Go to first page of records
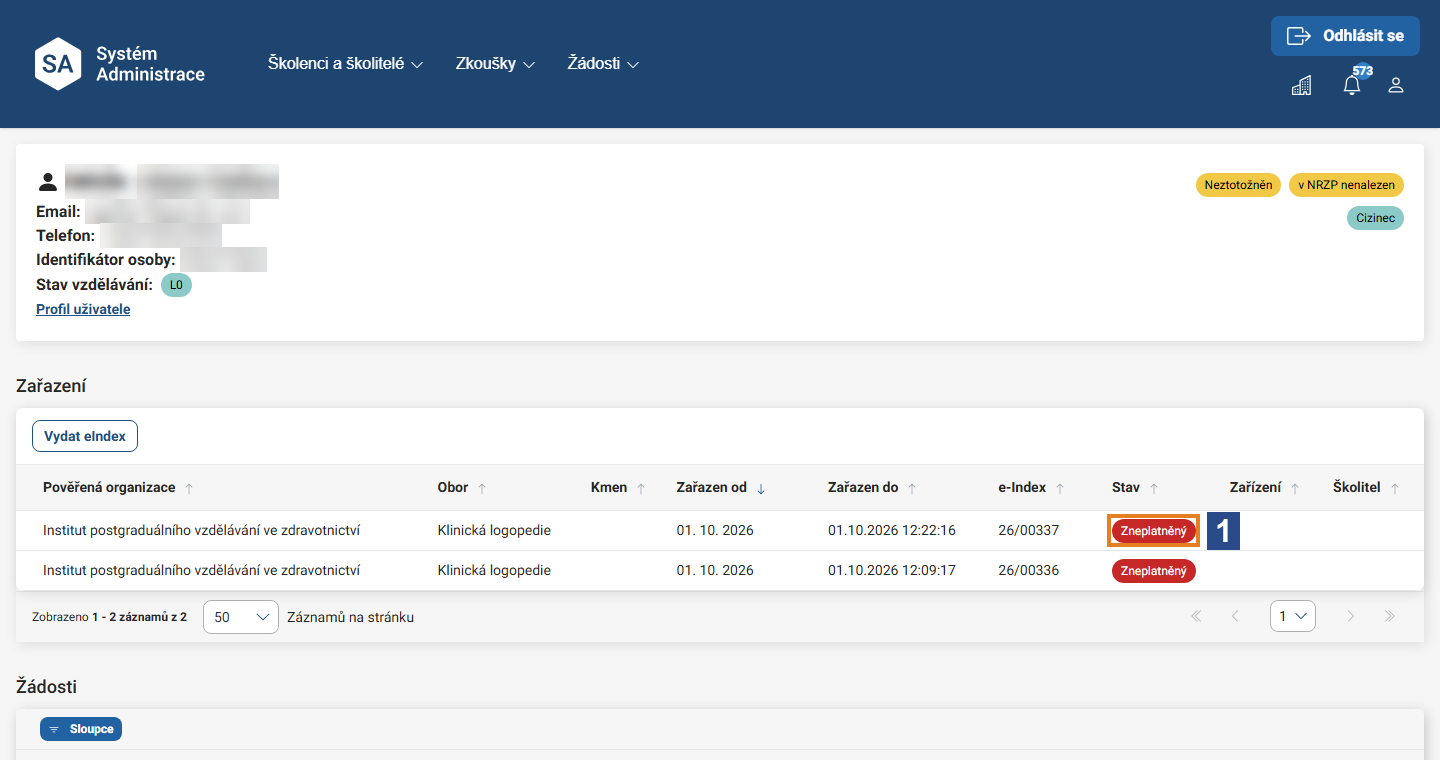The height and width of the screenshot is (760, 1440). [x=1196, y=617]
